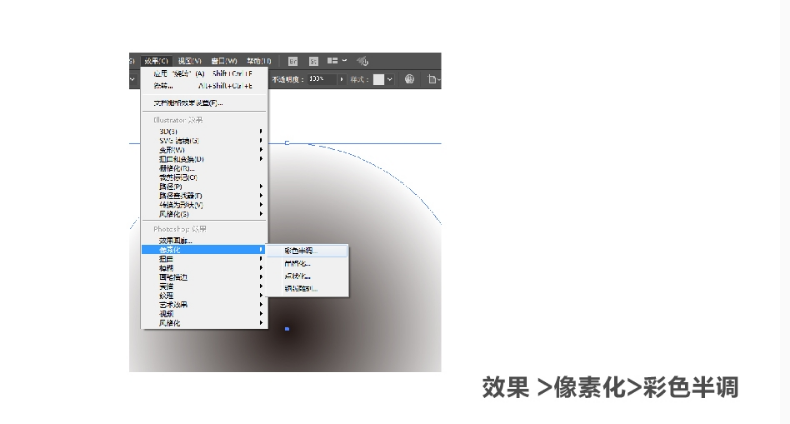The image size is (790, 424).
Task: Expand the 扭曲和变换(D) submenu
Action: (204, 159)
